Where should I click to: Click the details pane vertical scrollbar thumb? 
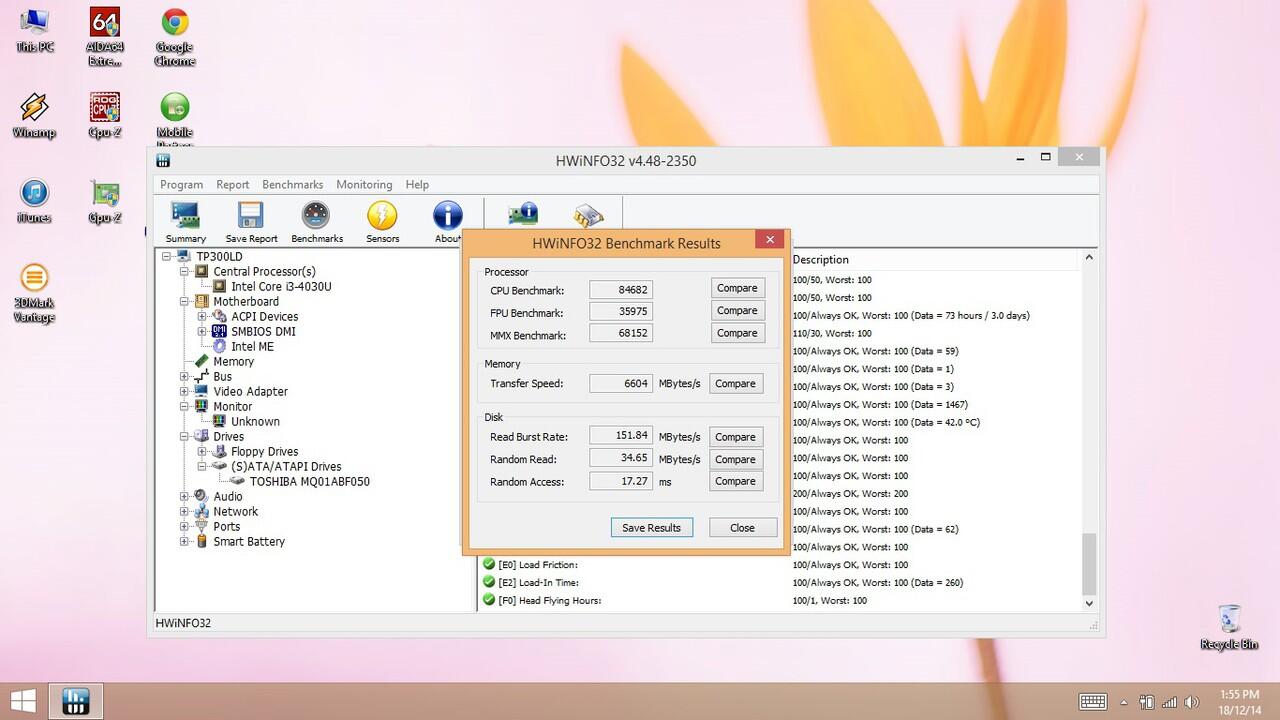tap(1089, 564)
